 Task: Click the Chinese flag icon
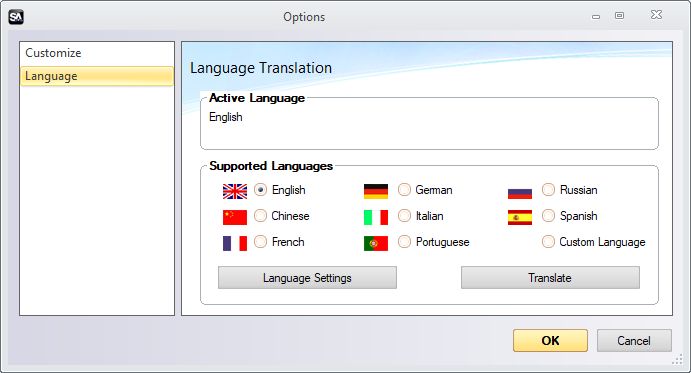234,217
